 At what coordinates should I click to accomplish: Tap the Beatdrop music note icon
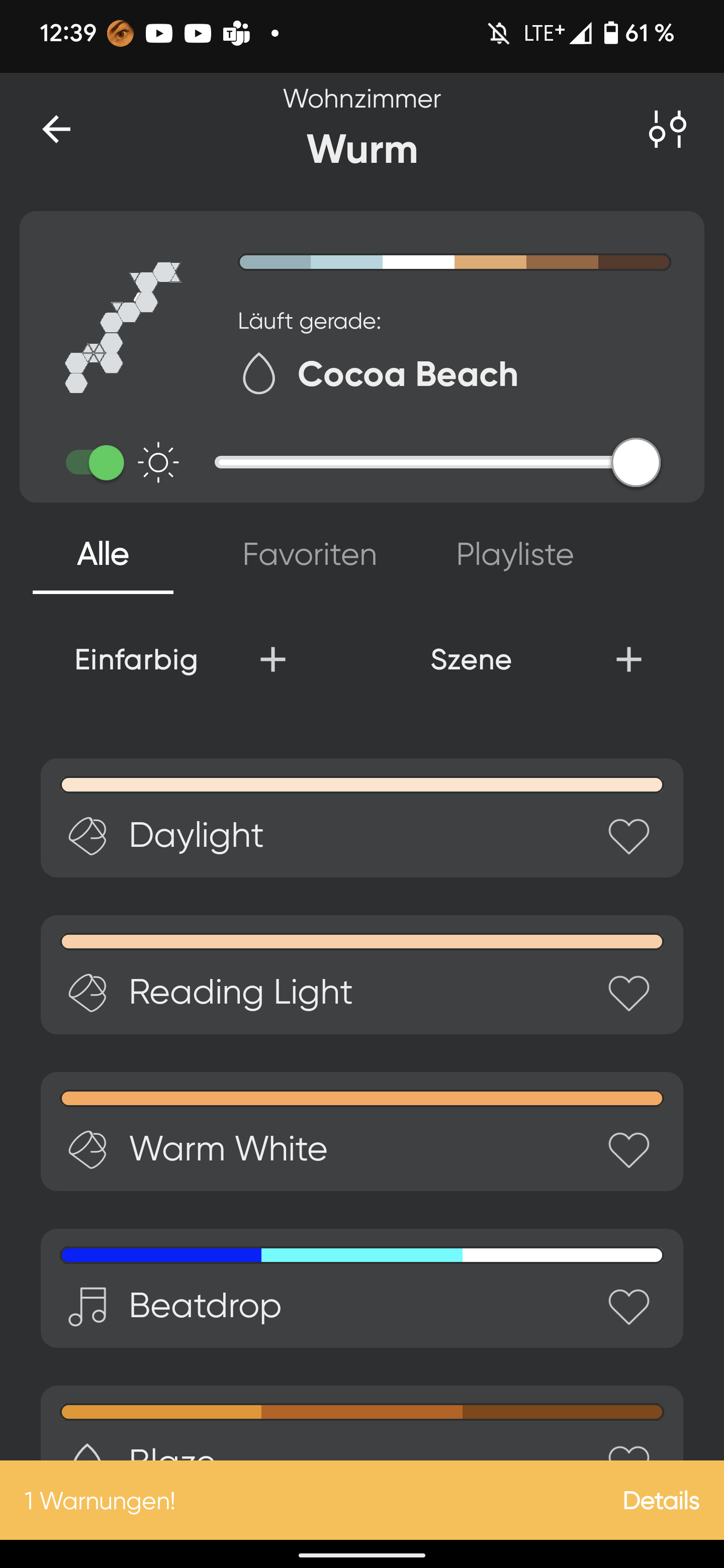[x=87, y=1306]
